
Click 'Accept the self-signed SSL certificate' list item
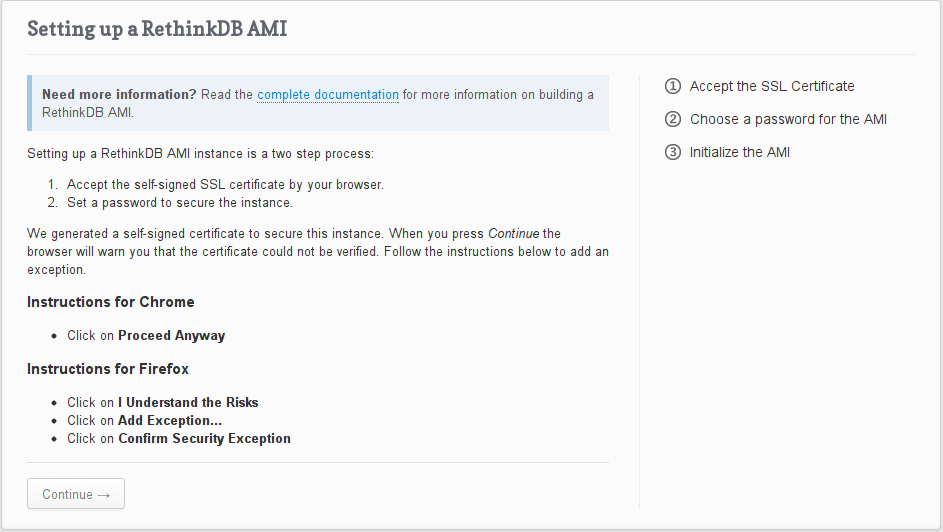click(x=225, y=185)
